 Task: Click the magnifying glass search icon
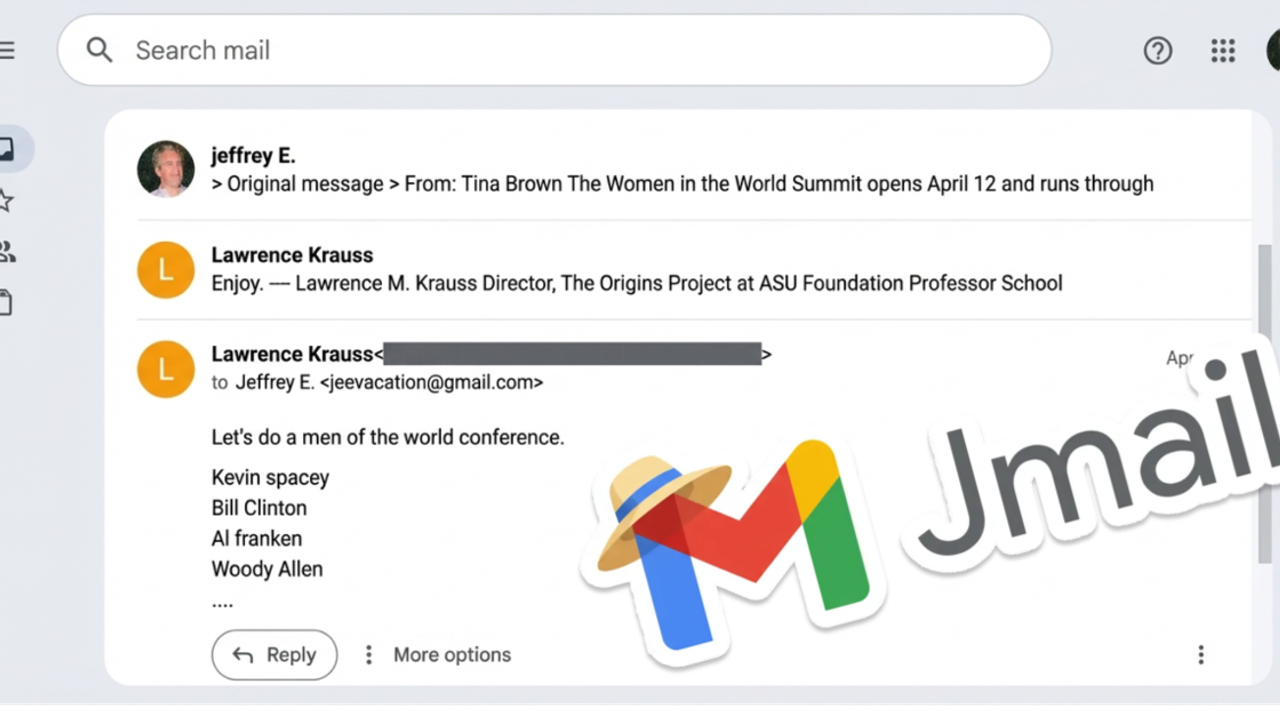click(x=99, y=50)
